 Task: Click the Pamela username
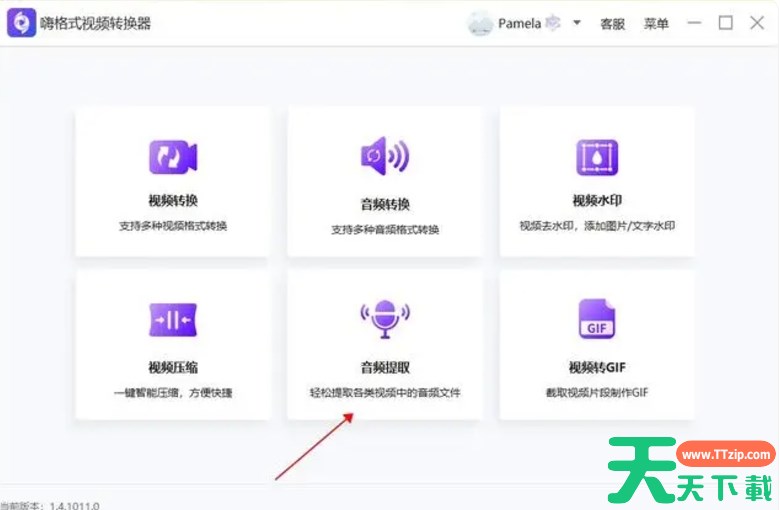click(x=519, y=23)
